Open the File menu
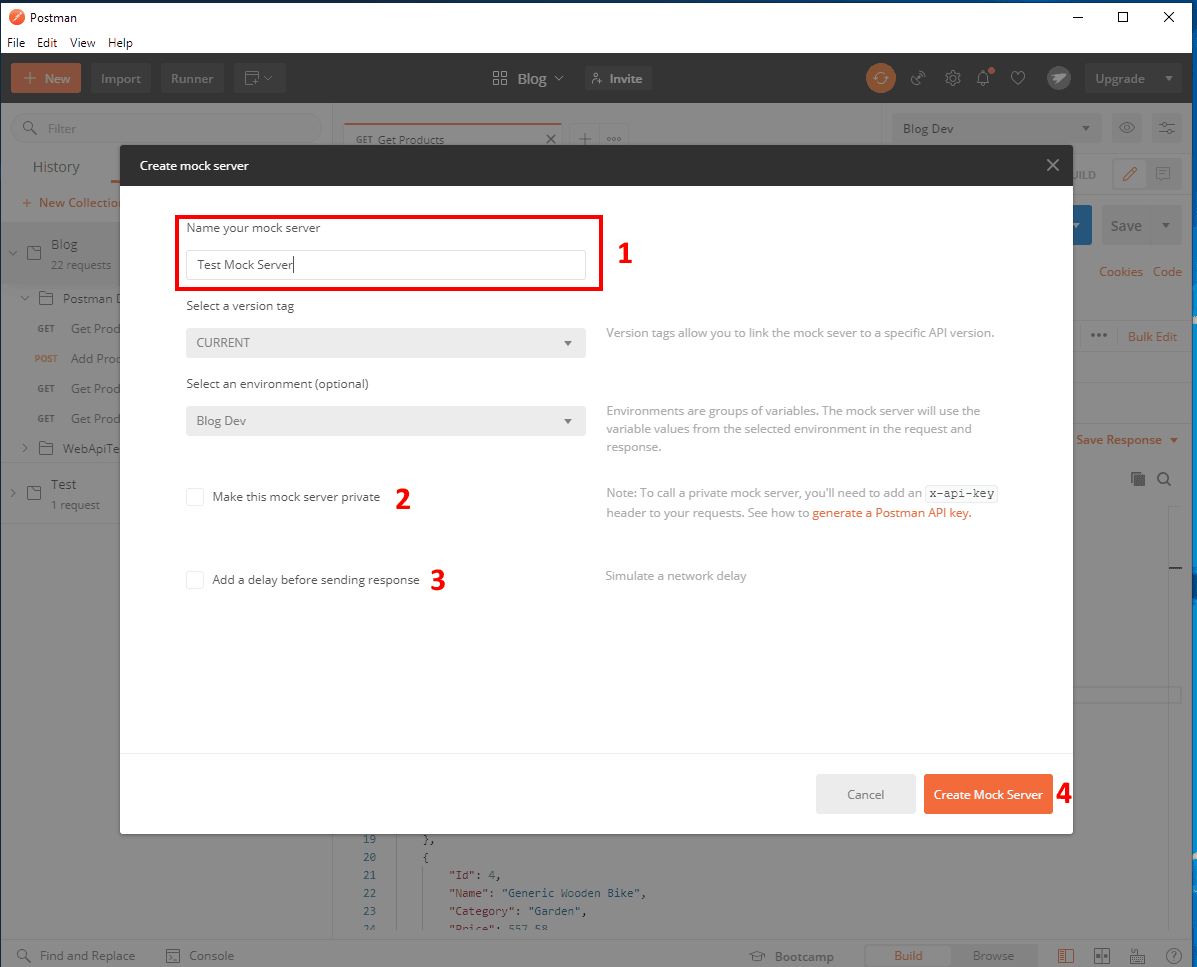This screenshot has width=1197, height=967. (16, 43)
